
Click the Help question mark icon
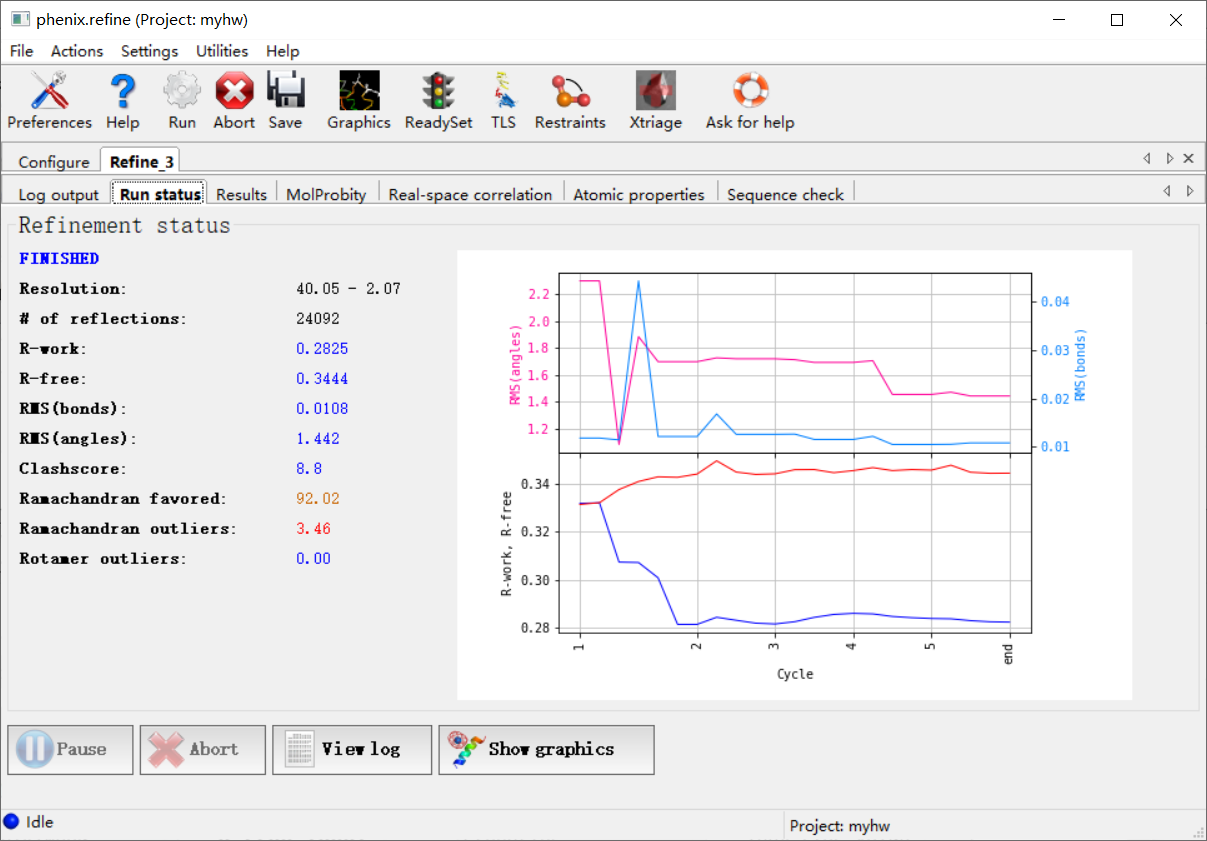point(122,91)
